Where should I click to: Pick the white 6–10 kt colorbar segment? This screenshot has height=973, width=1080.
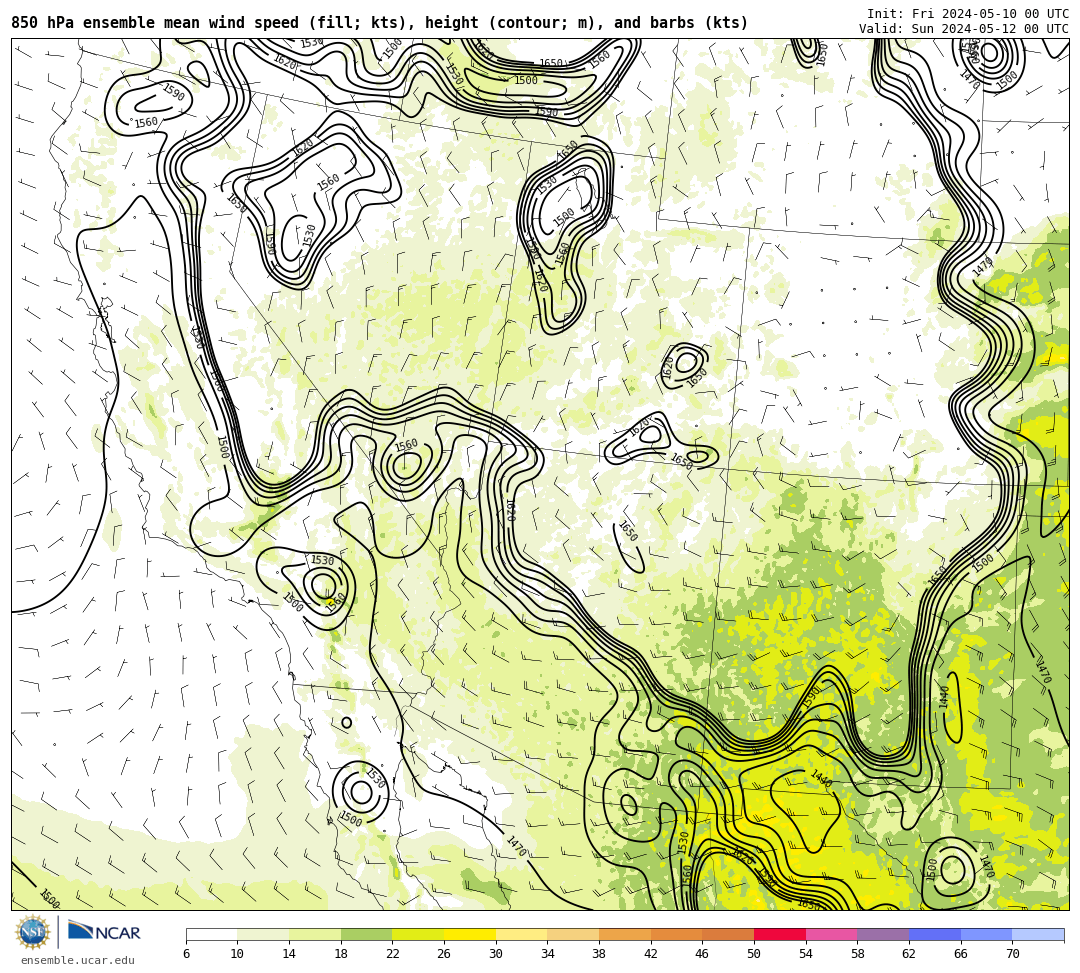click(211, 934)
